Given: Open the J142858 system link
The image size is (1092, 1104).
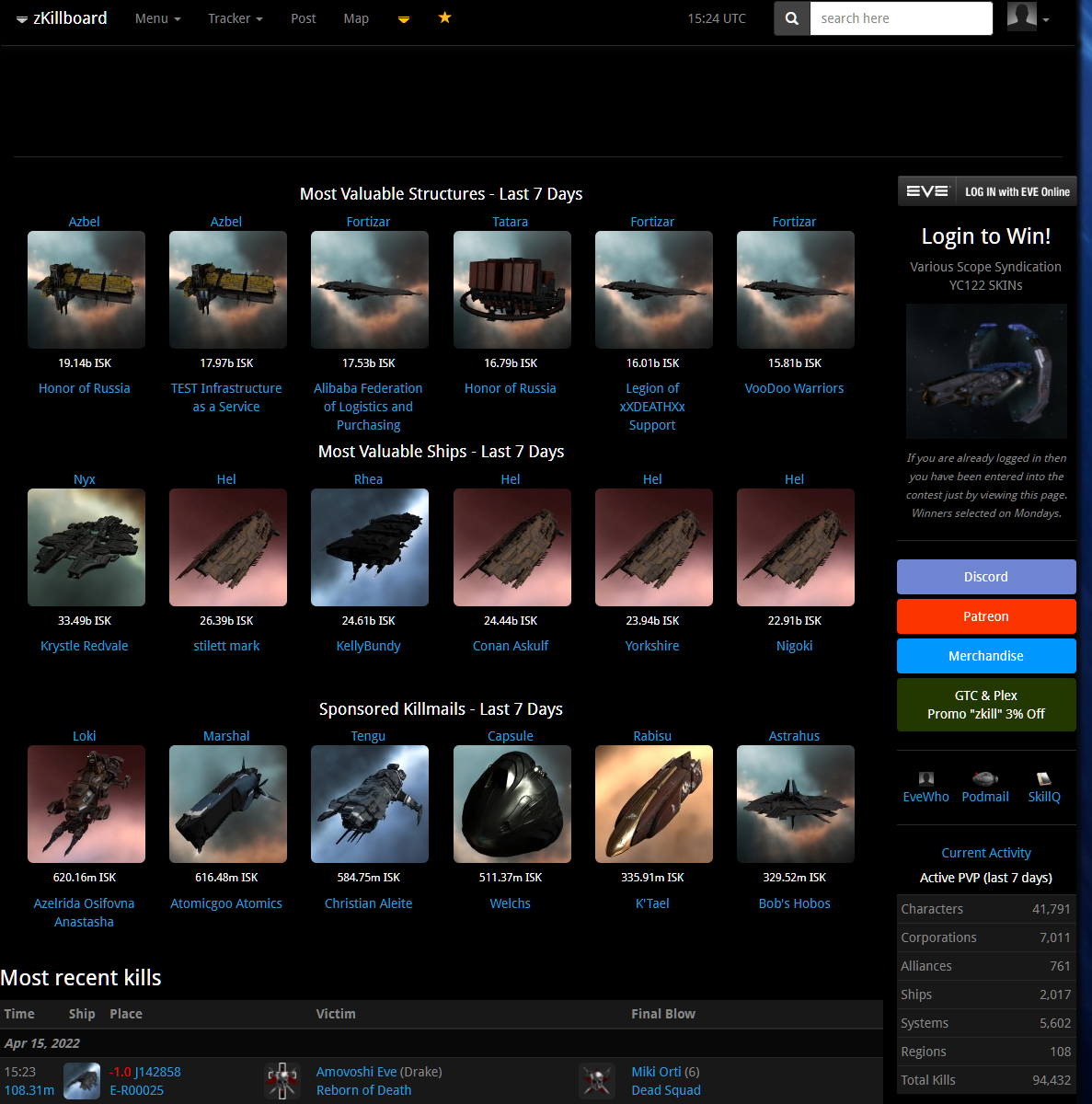Looking at the screenshot, I should [x=158, y=1072].
